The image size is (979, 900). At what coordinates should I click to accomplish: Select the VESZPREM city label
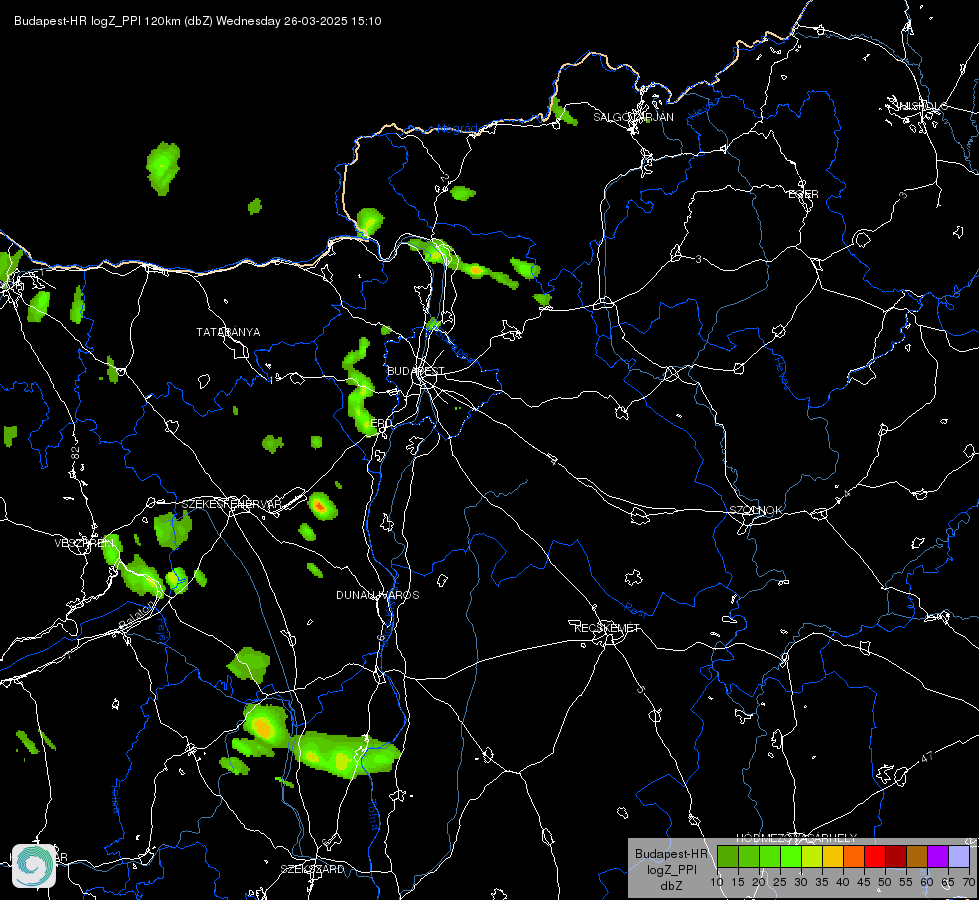(84, 543)
